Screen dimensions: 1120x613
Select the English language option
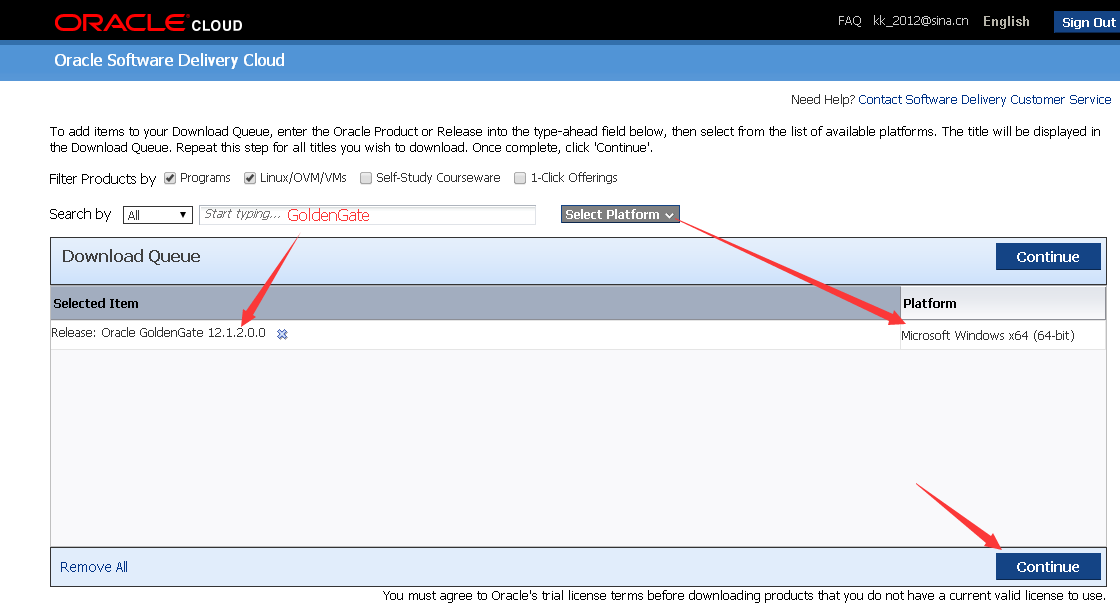click(x=1006, y=21)
